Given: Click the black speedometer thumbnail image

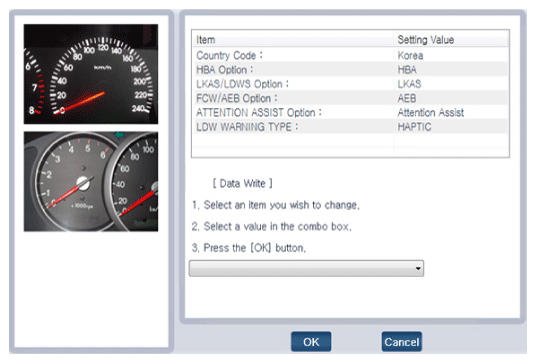Looking at the screenshot, I should [91, 74].
